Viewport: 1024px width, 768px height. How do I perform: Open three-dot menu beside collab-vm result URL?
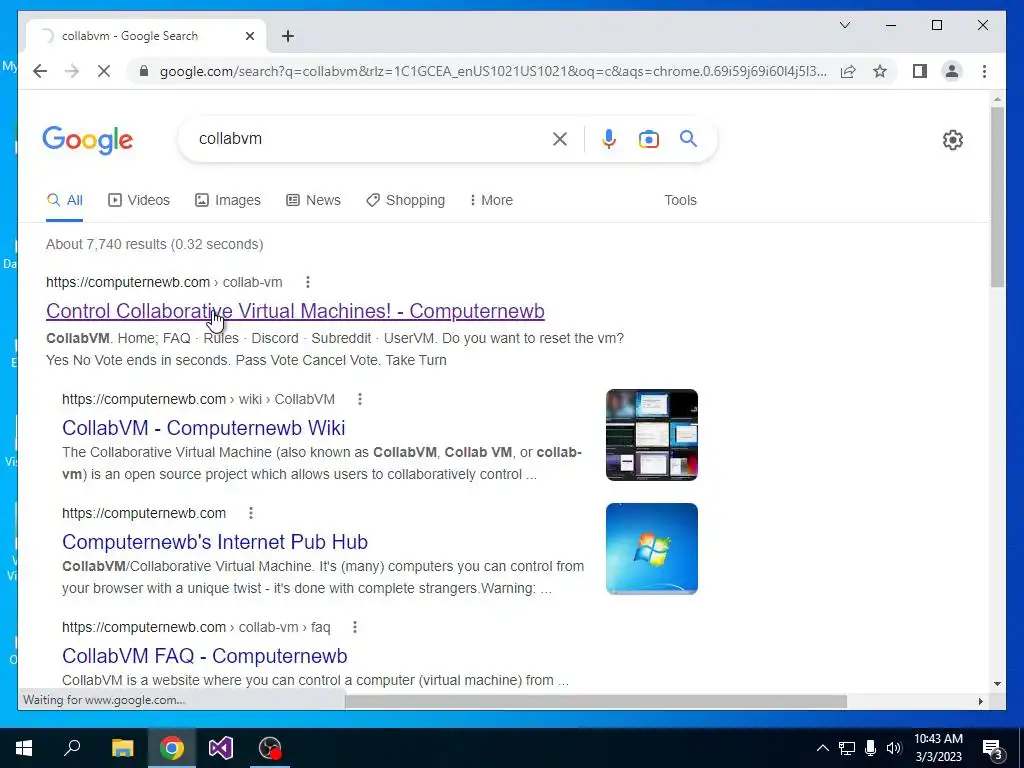click(308, 282)
